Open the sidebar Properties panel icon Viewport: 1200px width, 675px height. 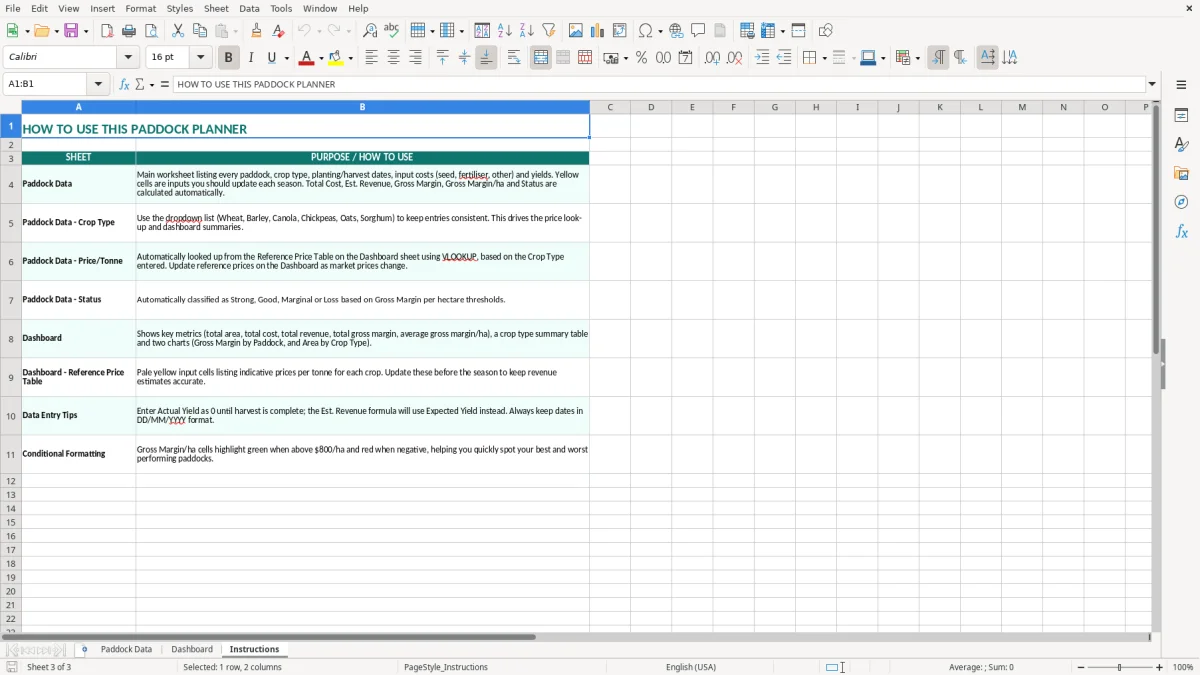1181,116
